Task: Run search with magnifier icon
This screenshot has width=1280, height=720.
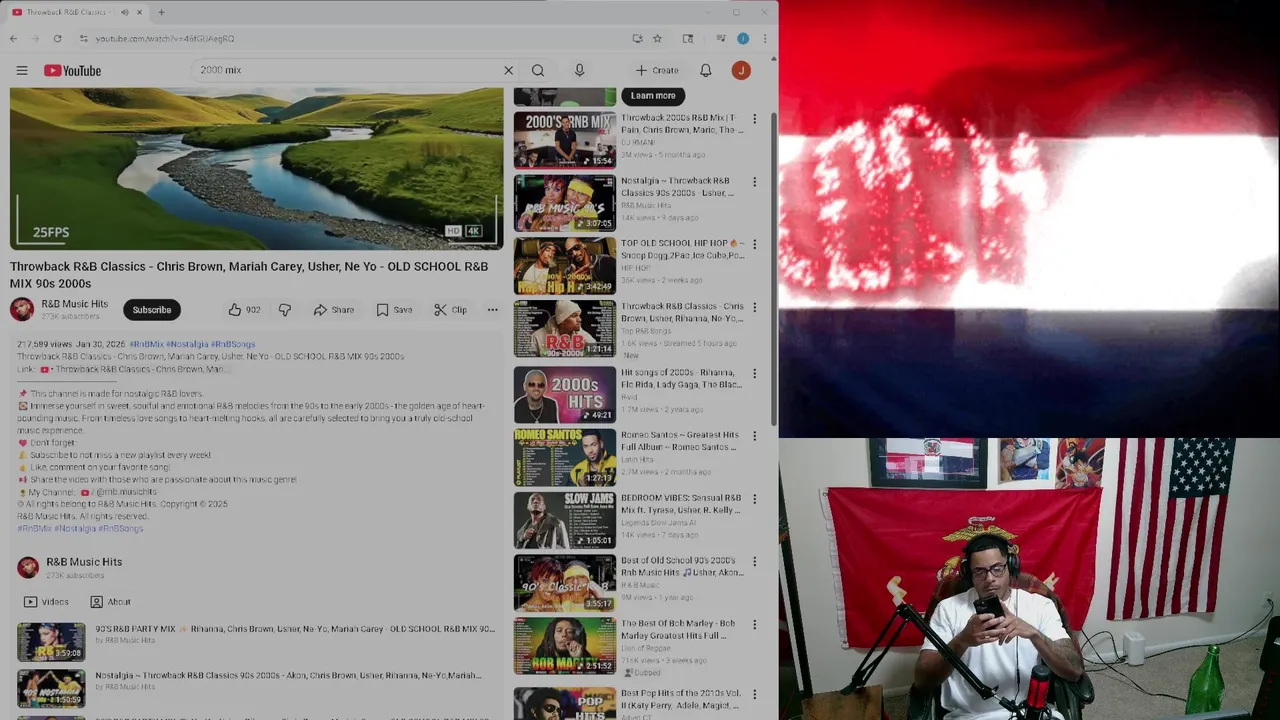Action: pos(538,70)
